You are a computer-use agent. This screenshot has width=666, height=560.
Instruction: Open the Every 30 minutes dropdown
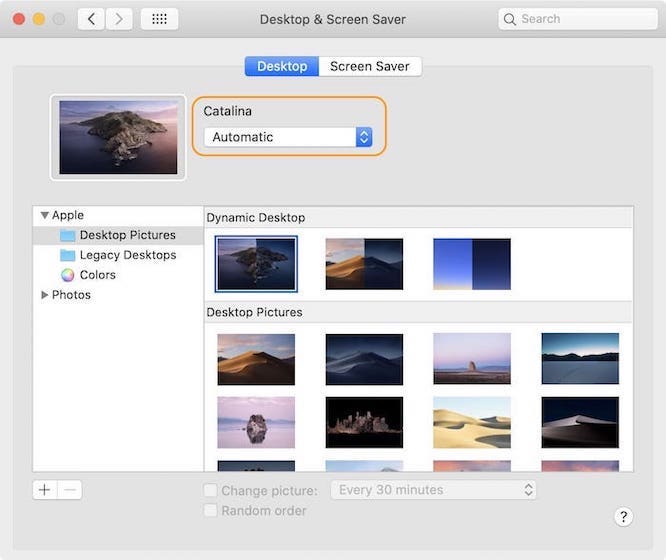435,490
